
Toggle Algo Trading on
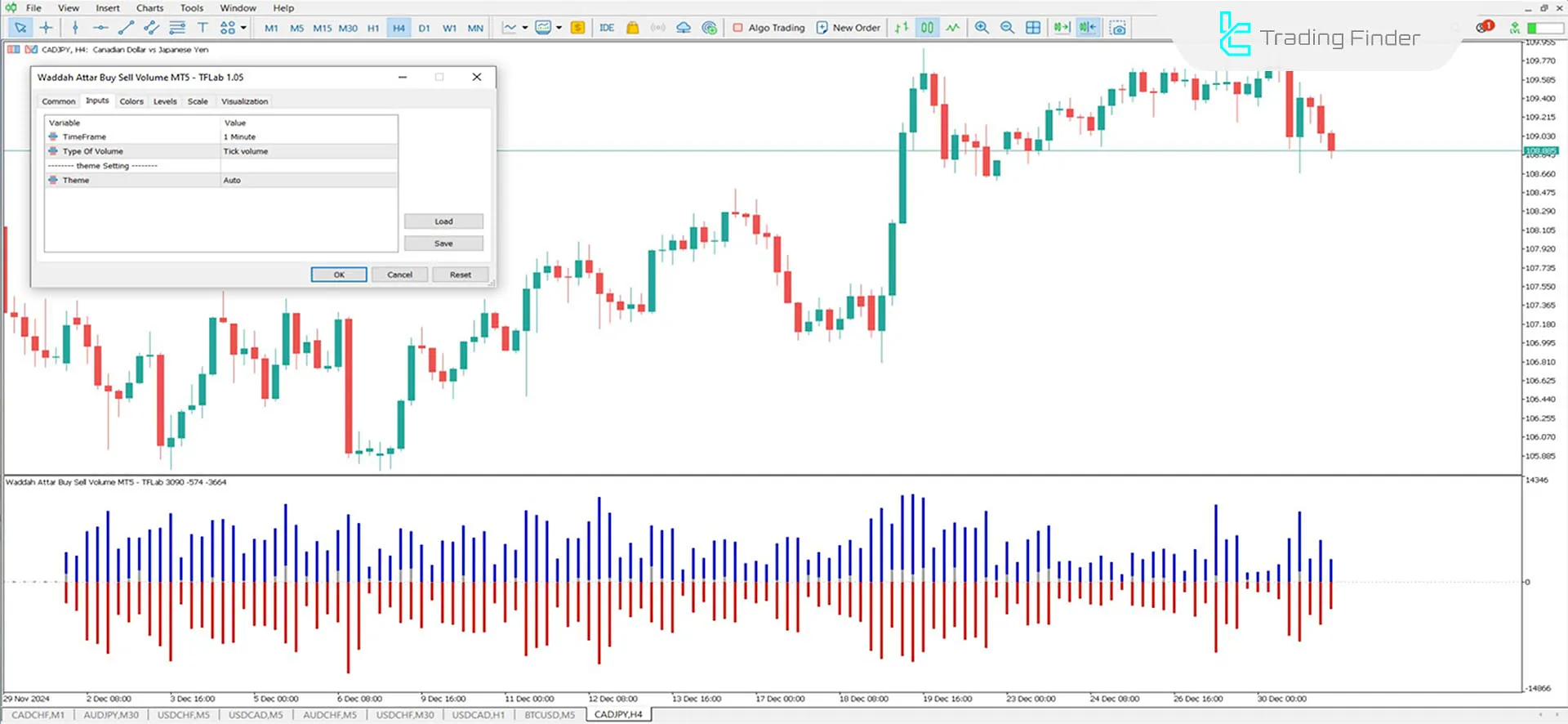768,28
